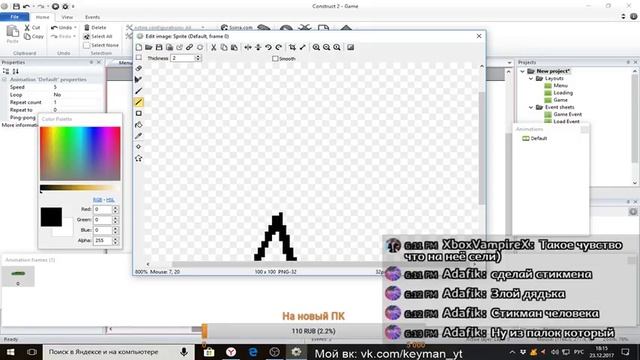Click Cut in the Clipboard group
The image size is (640, 360).
pyautogui.click(x=32, y=27)
